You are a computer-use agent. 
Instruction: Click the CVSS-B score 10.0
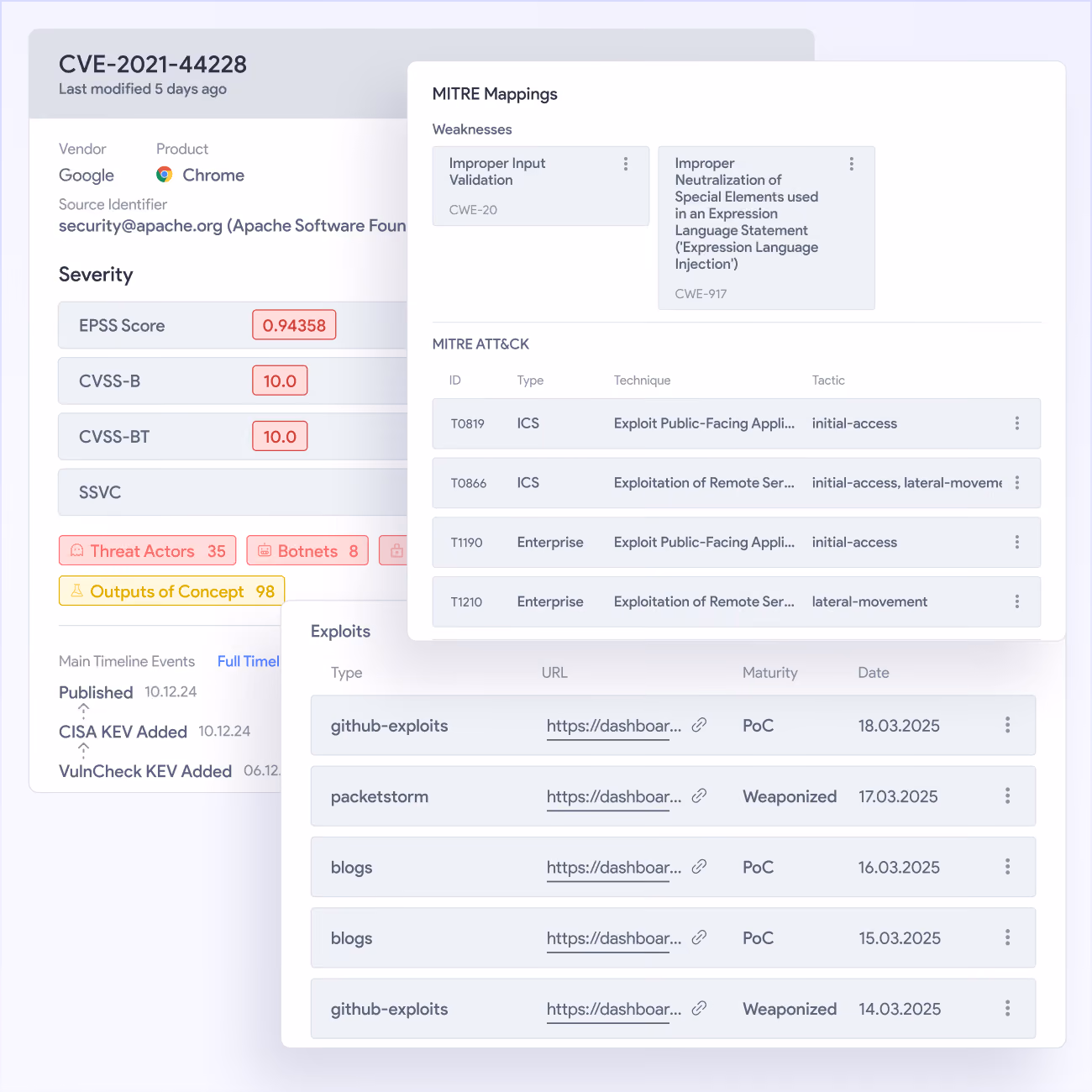[x=280, y=381]
